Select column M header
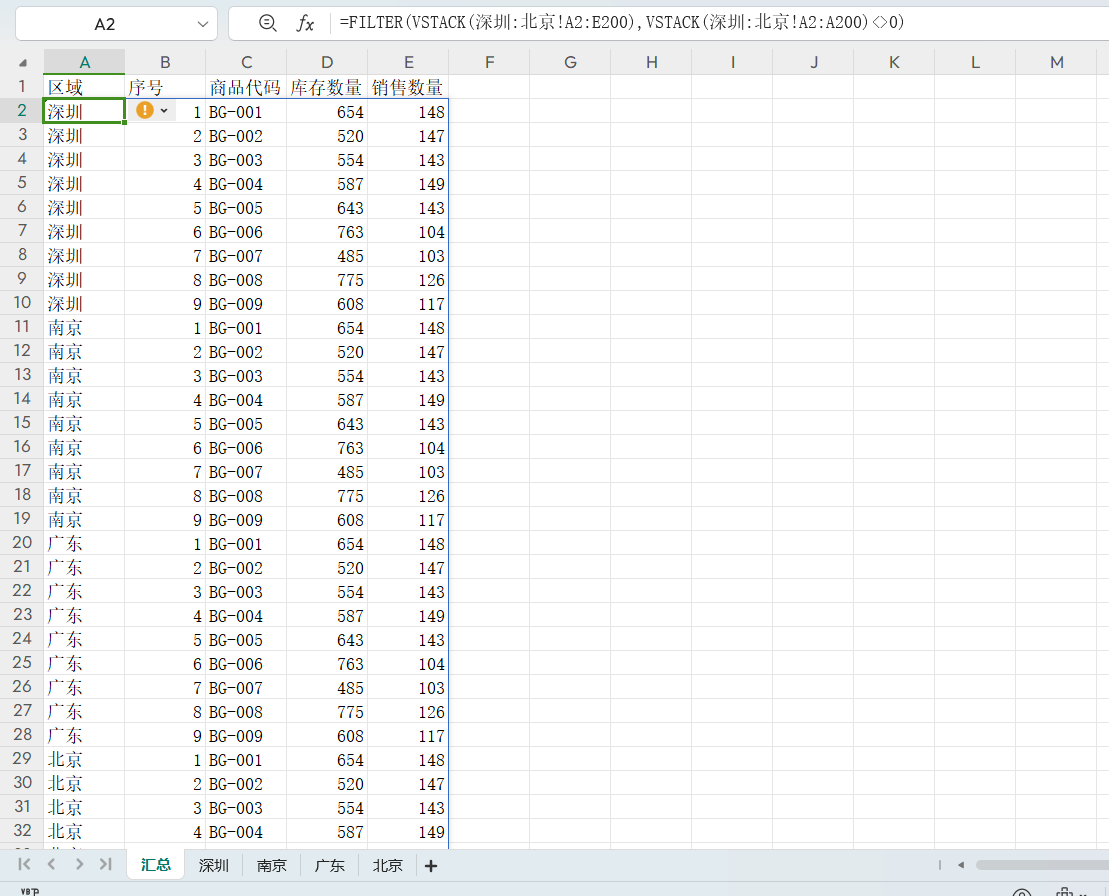Screen dimensions: 1109x896 [x=1057, y=62]
